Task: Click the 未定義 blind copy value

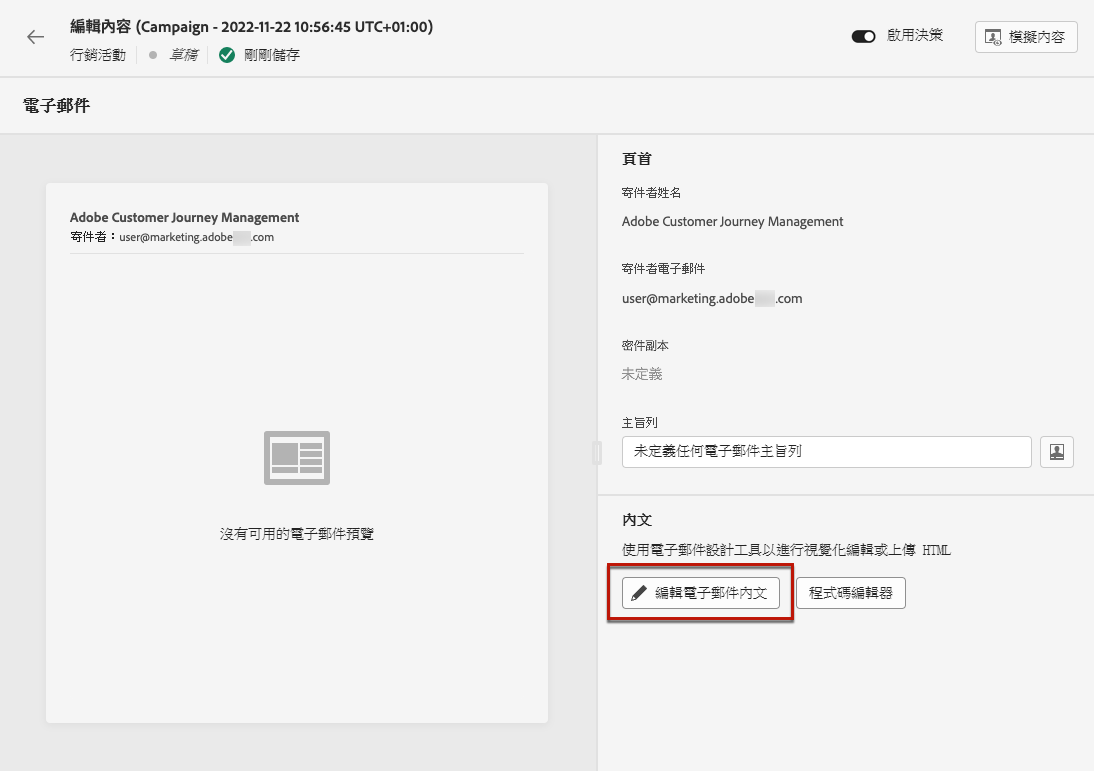Action: [642, 374]
